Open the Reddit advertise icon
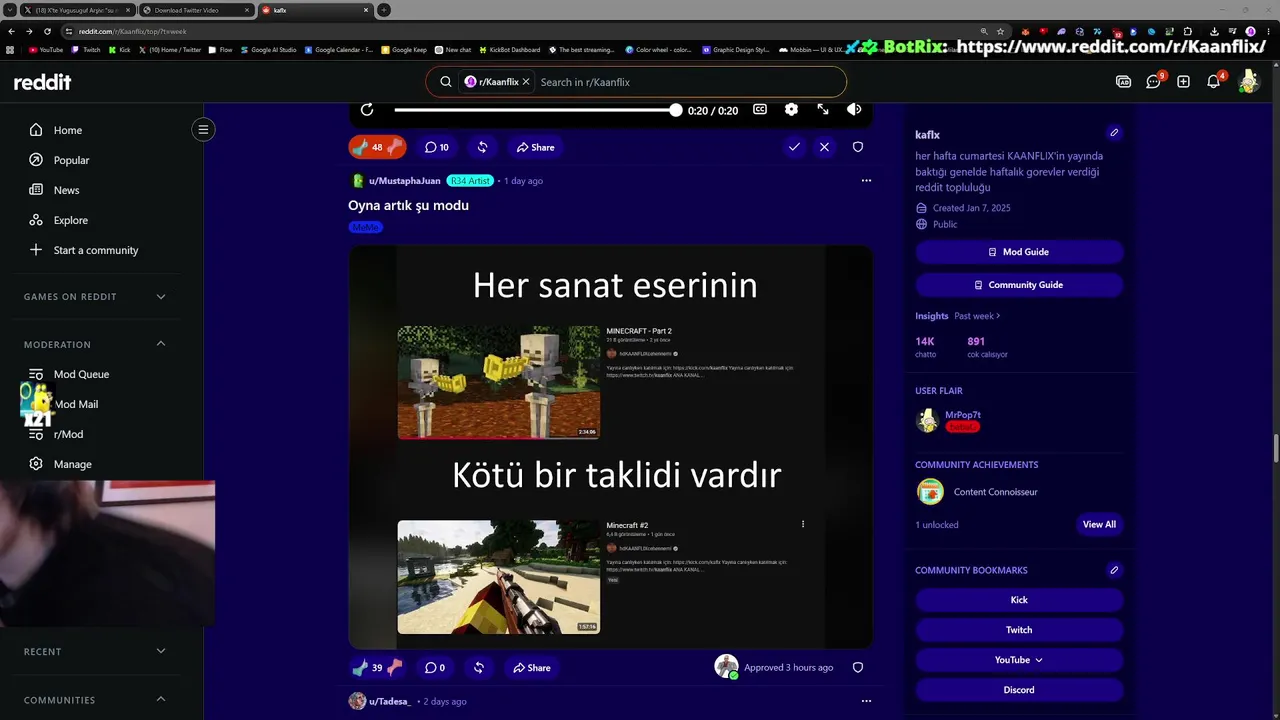The width and height of the screenshot is (1280, 720). pyautogui.click(x=1123, y=82)
